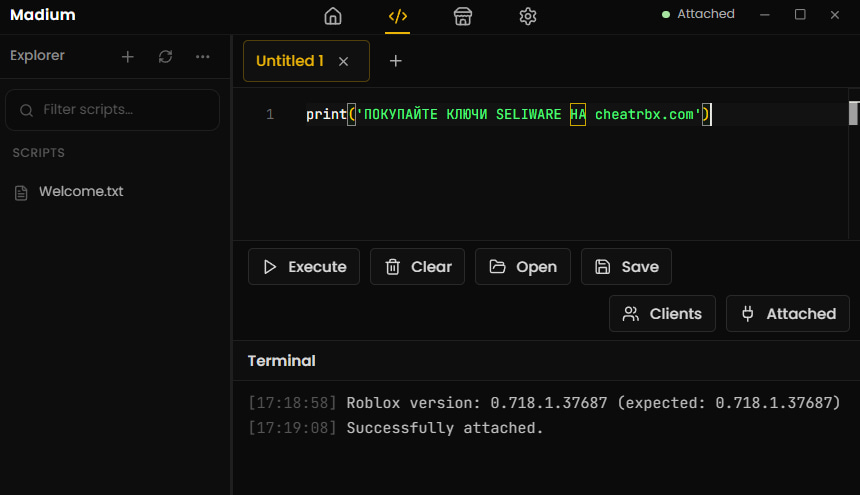Image resolution: width=860 pixels, height=495 pixels.
Task: Open Explorer more options menu
Action: tap(202, 56)
